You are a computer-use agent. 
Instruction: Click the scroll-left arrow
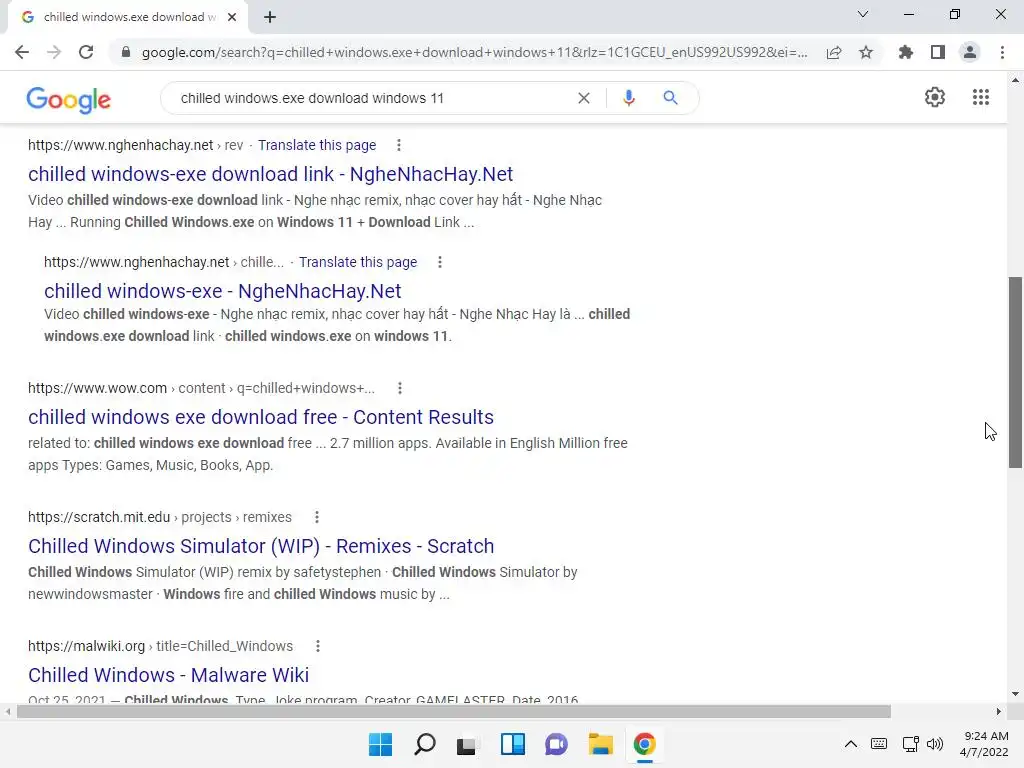point(7,711)
